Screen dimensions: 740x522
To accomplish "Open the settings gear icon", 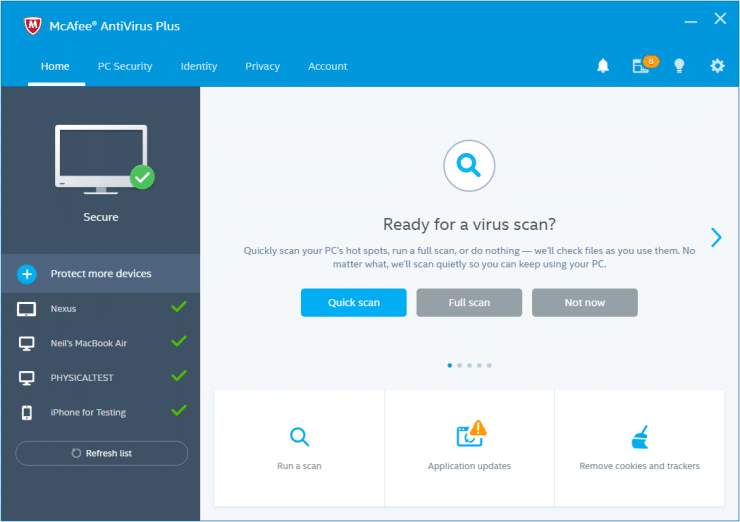I will 717,66.
